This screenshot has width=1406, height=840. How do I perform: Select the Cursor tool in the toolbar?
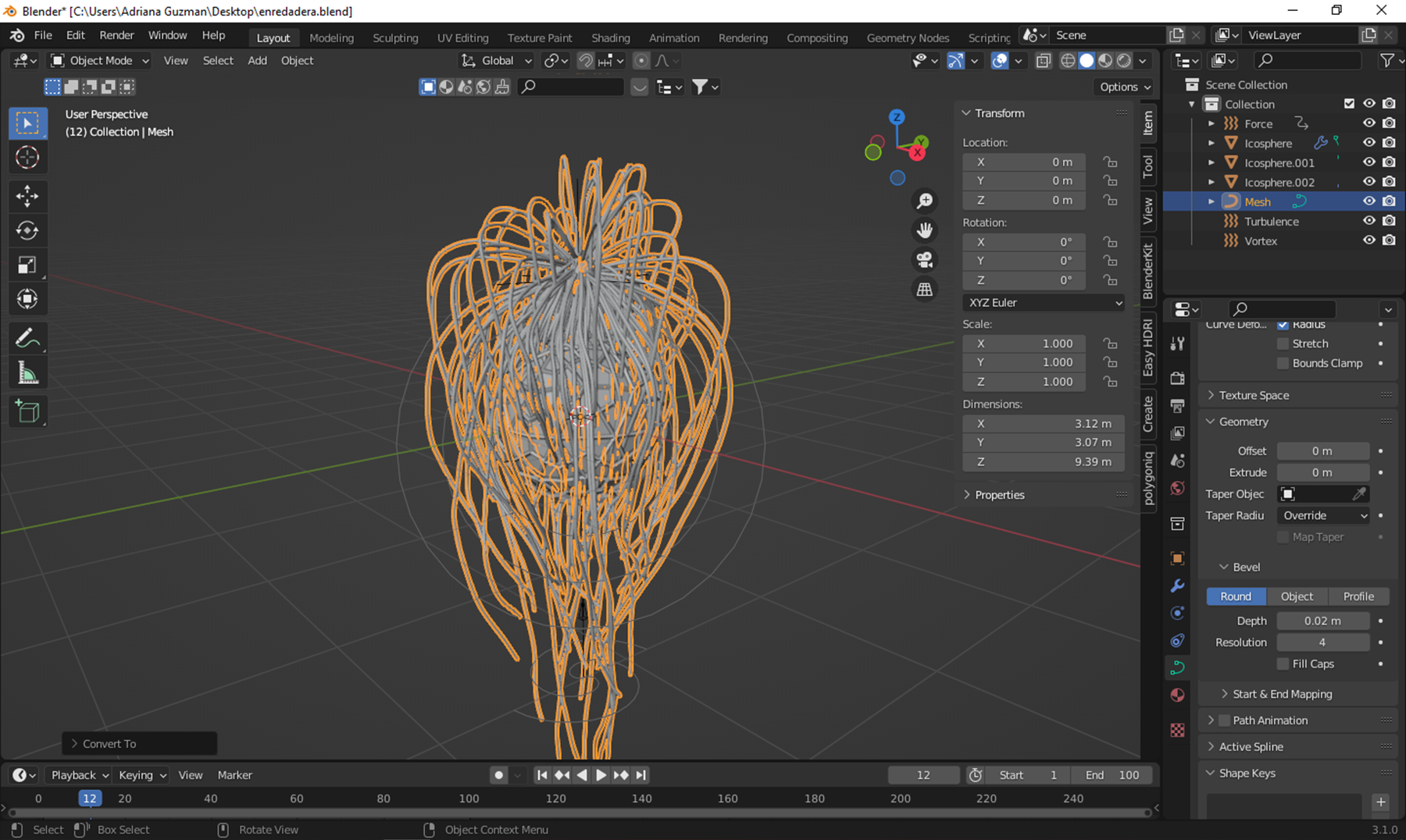[27, 158]
